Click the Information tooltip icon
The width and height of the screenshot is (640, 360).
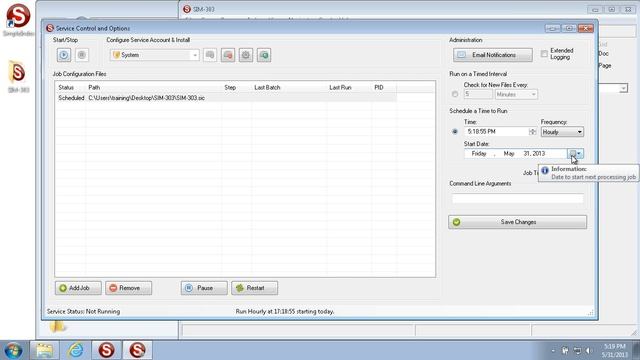[545, 171]
